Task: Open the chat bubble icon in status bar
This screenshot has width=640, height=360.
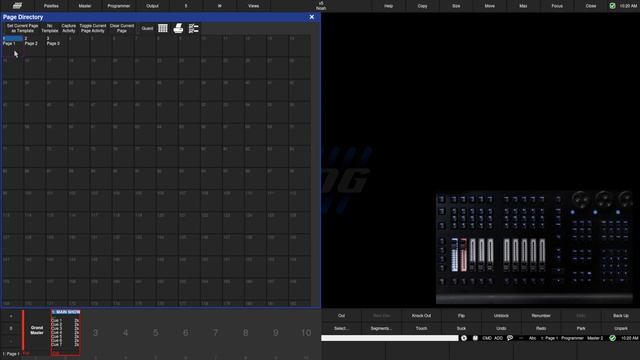Action: point(510,338)
